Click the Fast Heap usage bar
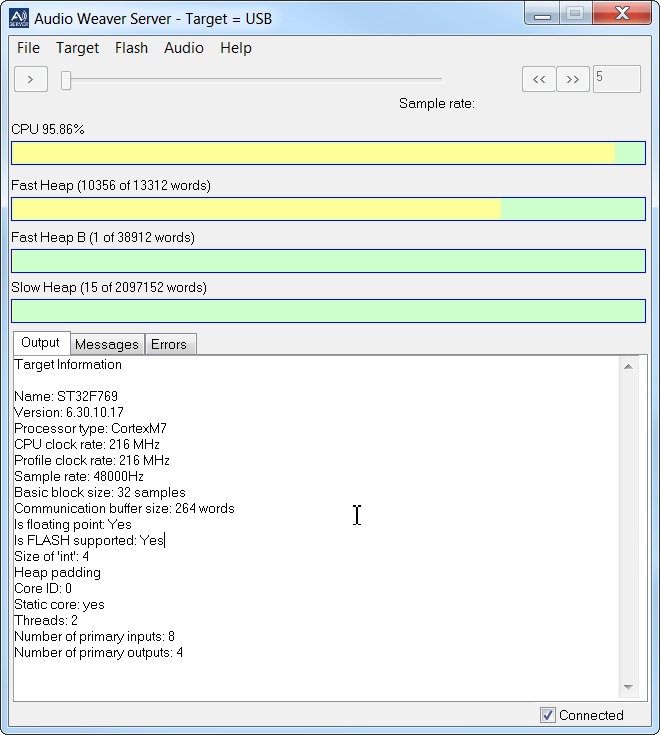 click(x=328, y=208)
